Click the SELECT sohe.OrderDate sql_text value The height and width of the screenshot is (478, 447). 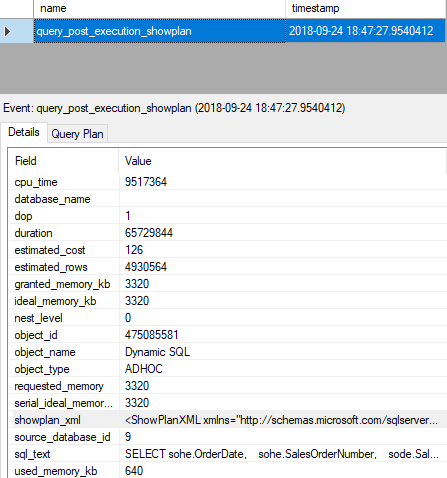coord(282,454)
